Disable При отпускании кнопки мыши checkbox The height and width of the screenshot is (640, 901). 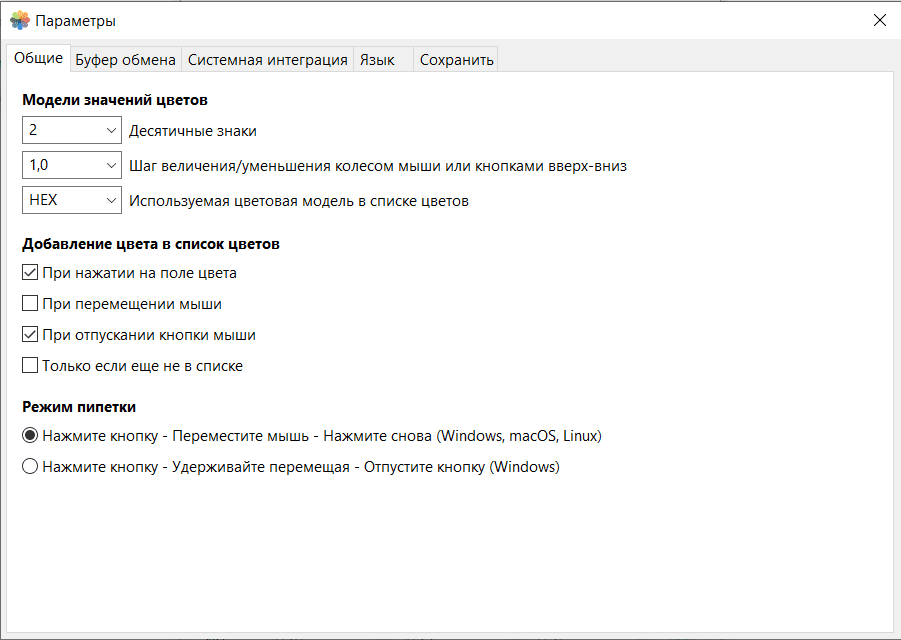(x=31, y=335)
